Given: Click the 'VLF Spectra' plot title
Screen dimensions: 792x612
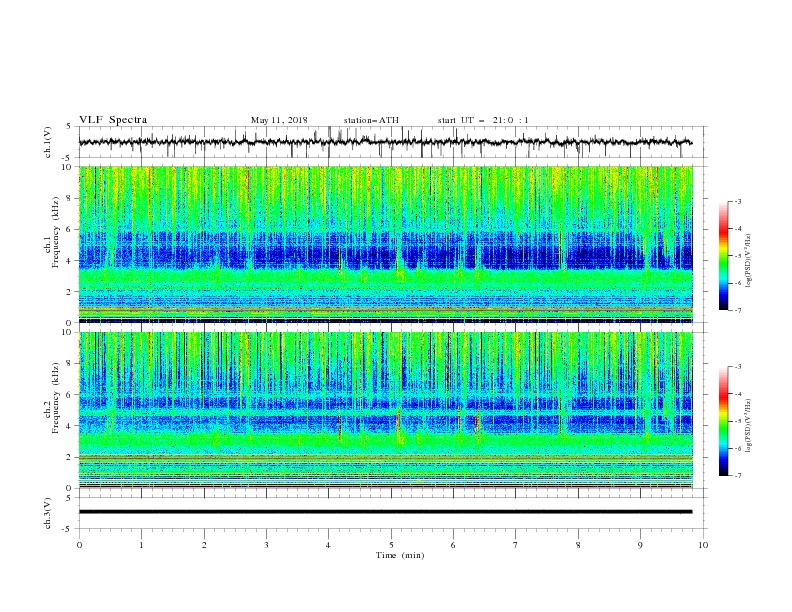Looking at the screenshot, I should tap(113, 120).
